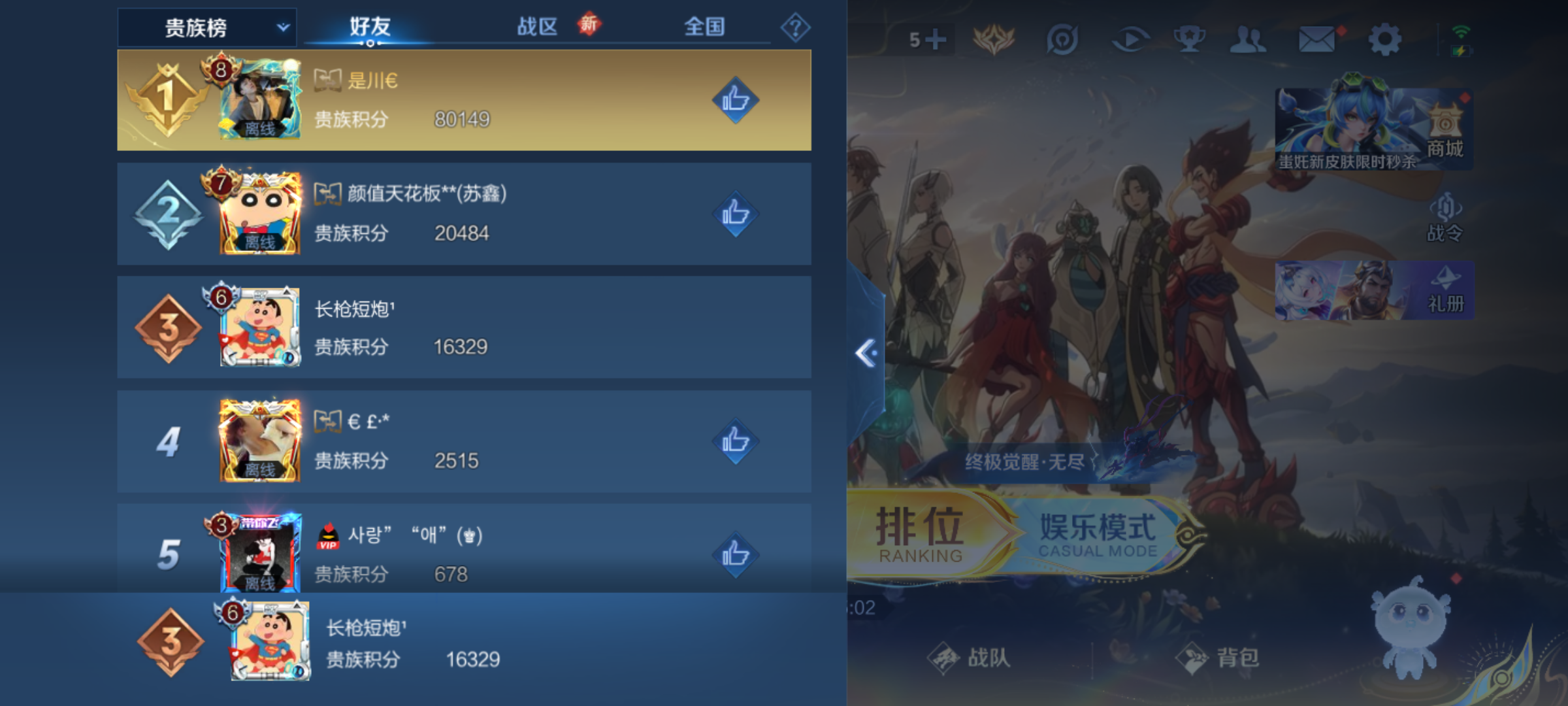This screenshot has height=706, width=1568.
Task: Start the 排位 Ranking mode
Action: click(x=921, y=533)
